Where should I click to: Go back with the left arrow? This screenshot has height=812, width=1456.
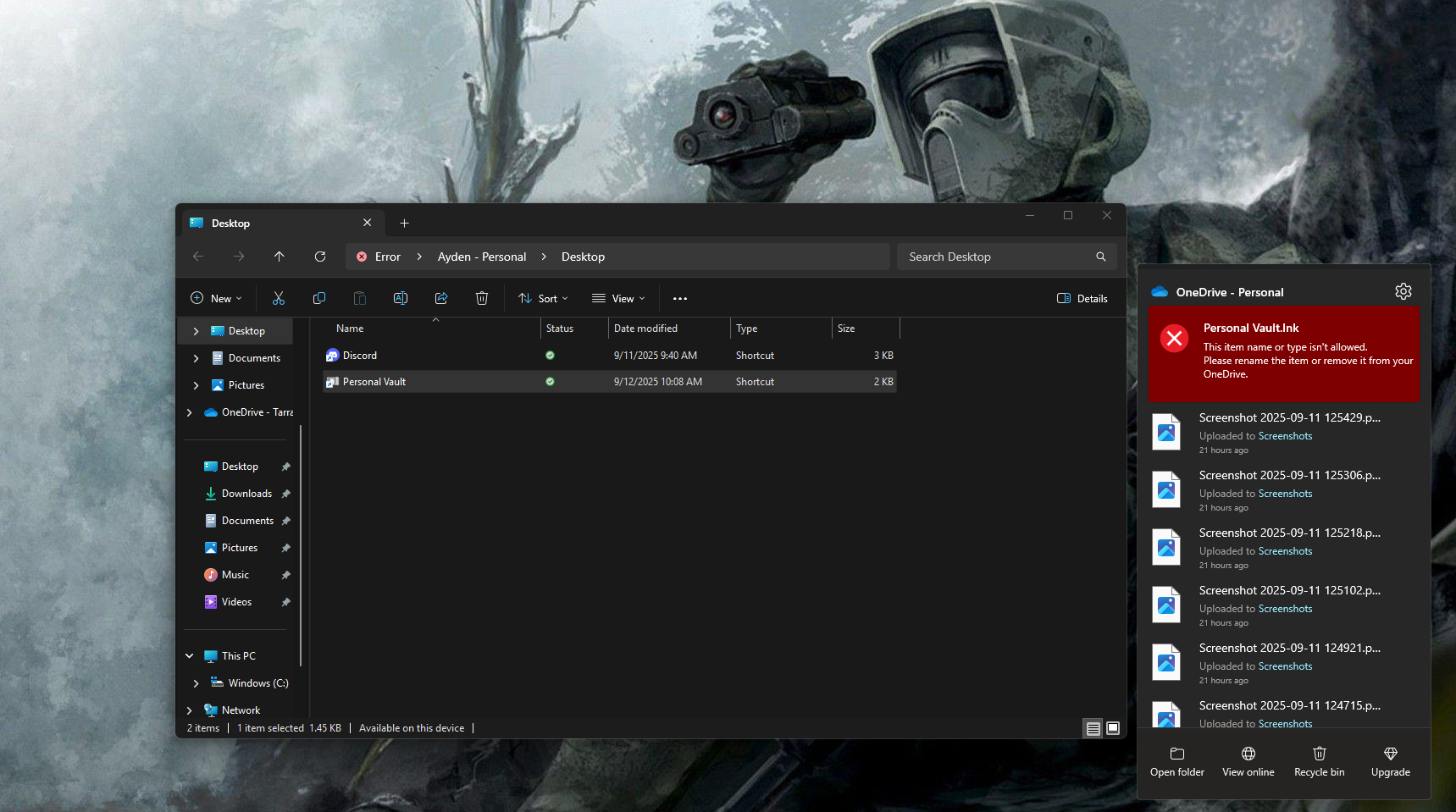pyautogui.click(x=198, y=257)
